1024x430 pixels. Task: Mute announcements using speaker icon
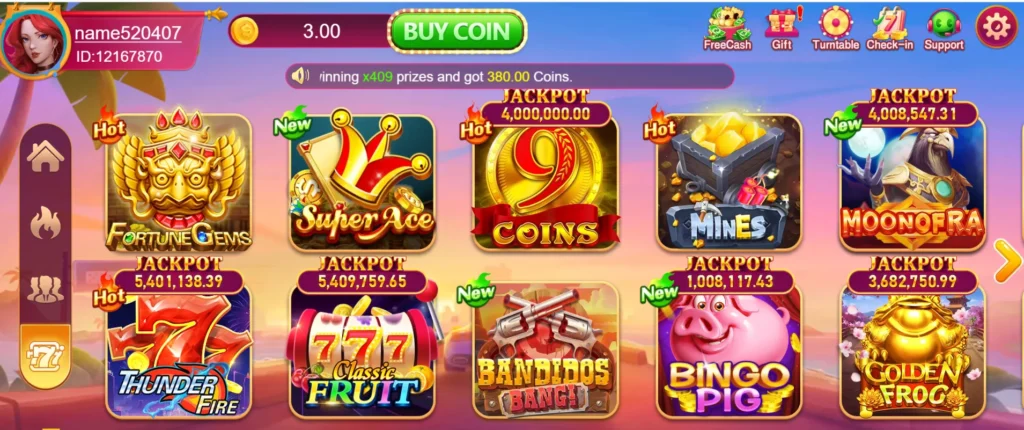click(x=300, y=76)
